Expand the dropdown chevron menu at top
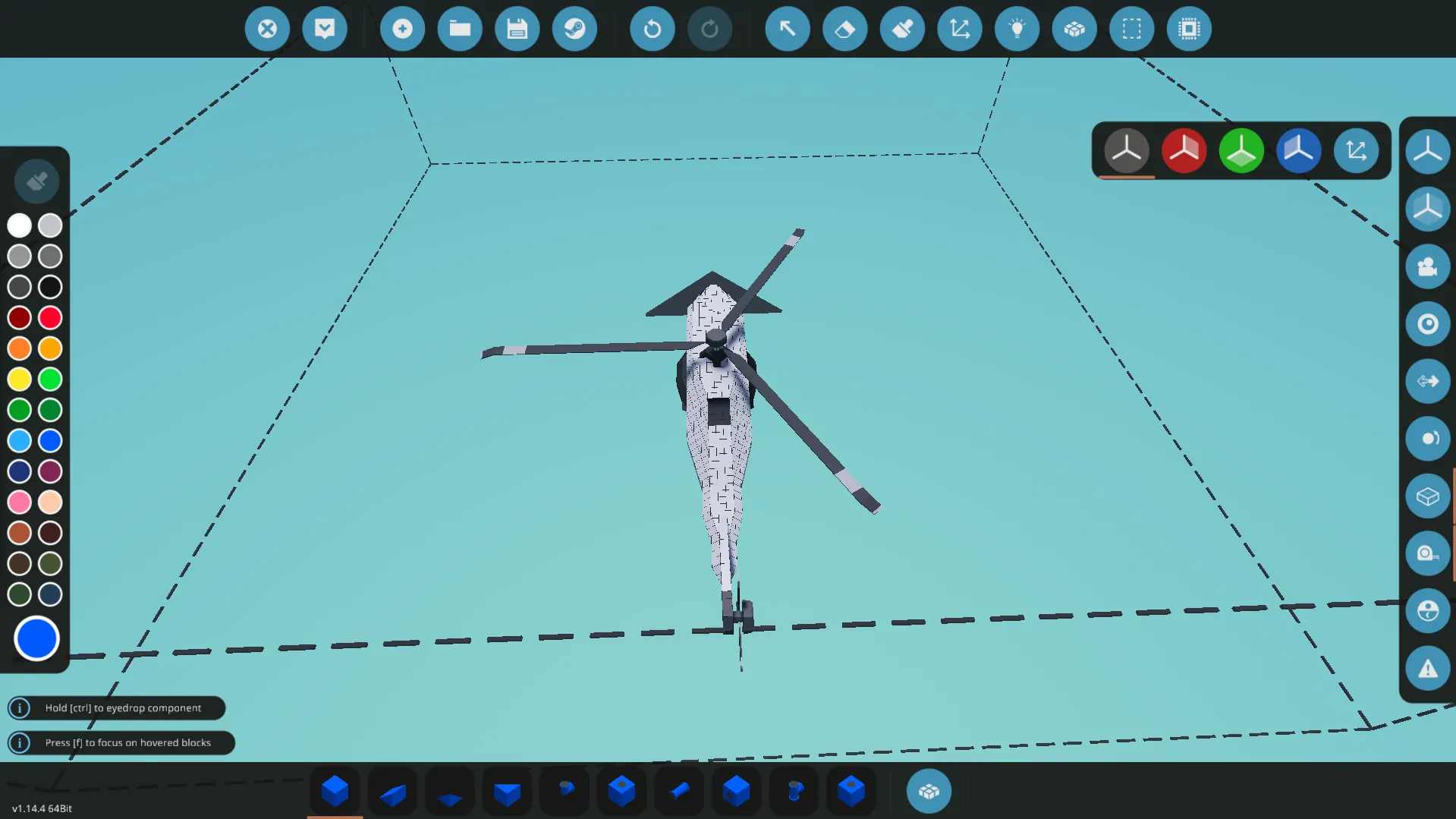This screenshot has height=819, width=1456. point(325,29)
